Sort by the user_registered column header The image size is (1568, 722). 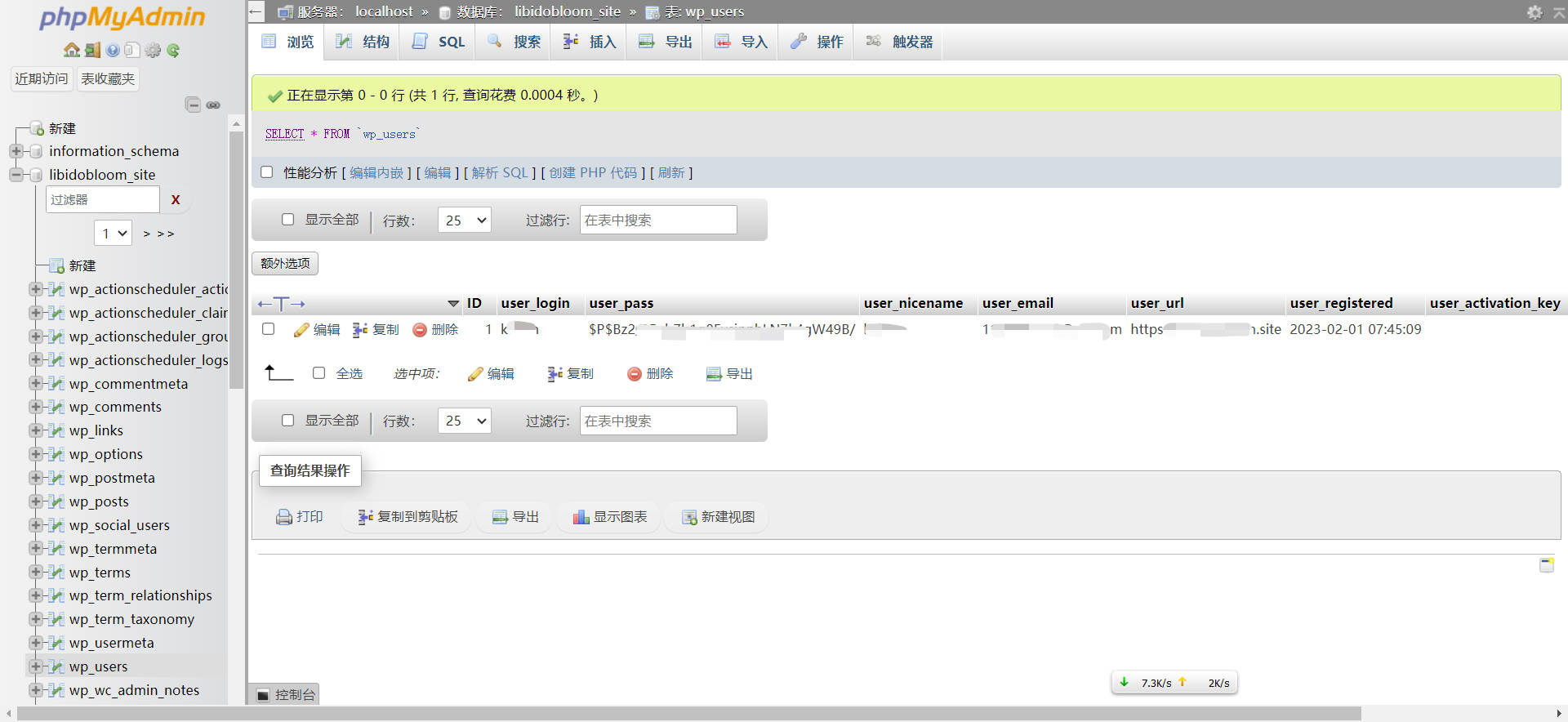(1341, 303)
